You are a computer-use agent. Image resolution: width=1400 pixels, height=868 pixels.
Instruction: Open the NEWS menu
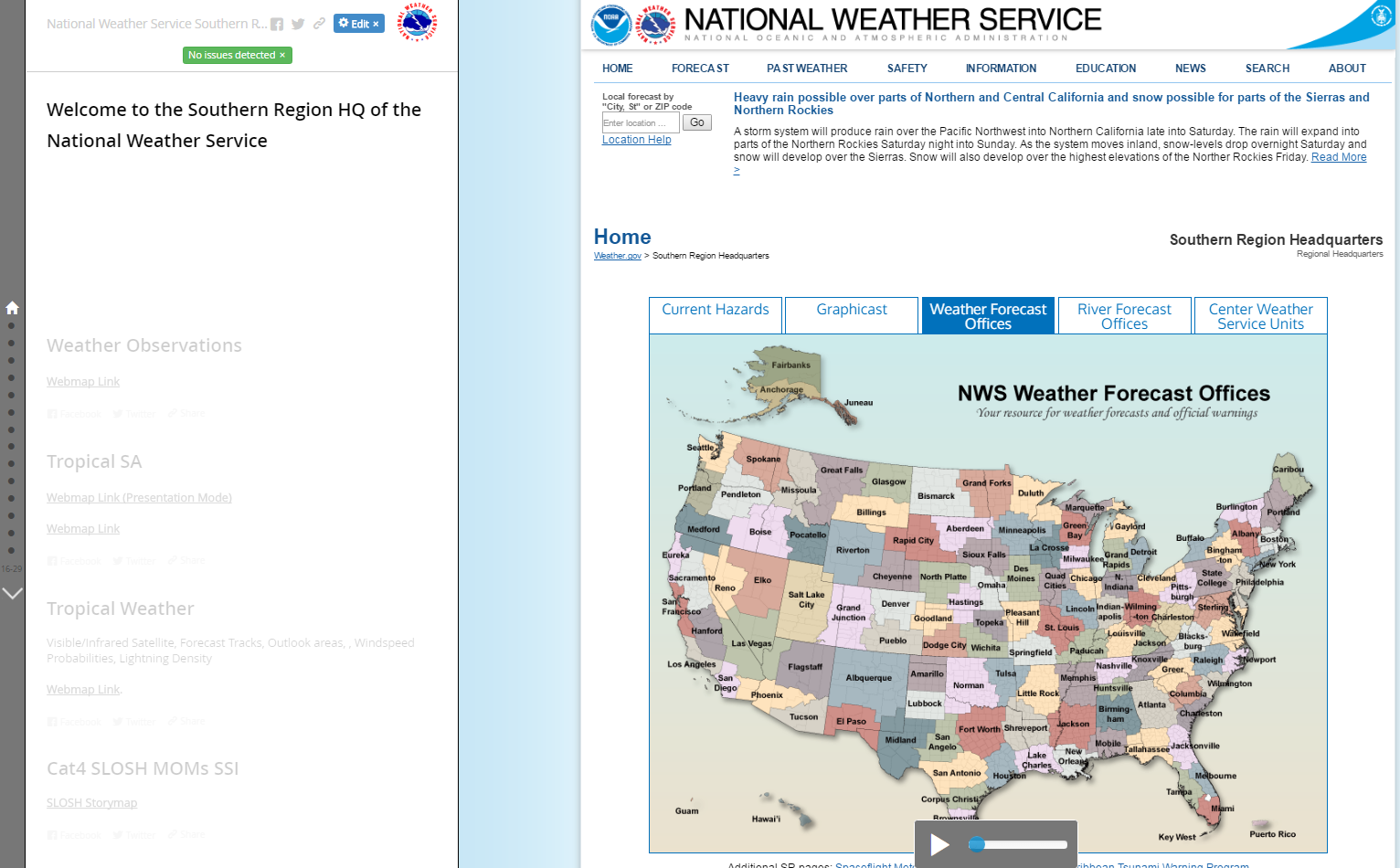(1191, 69)
